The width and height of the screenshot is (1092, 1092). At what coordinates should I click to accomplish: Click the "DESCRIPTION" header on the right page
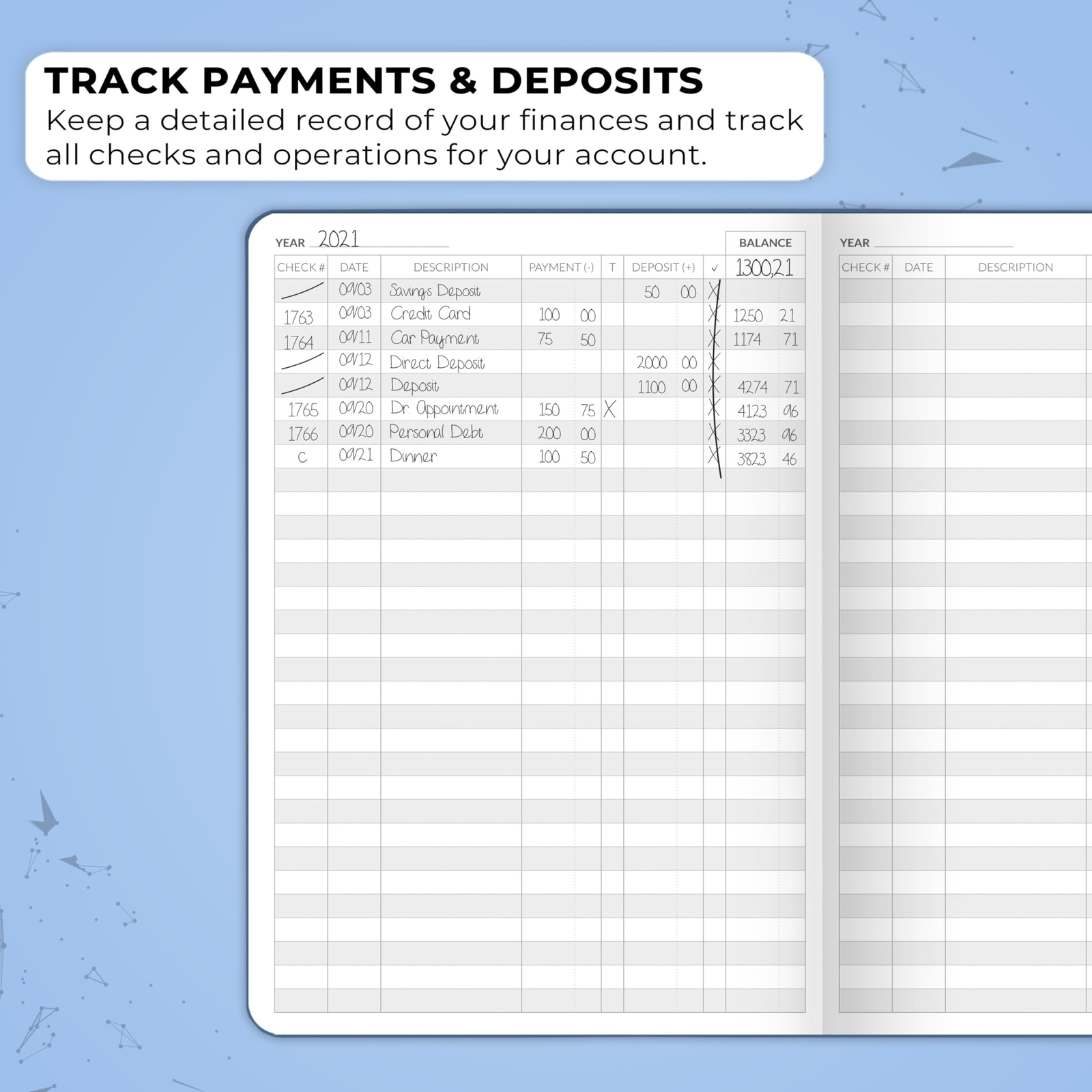pos(1016,268)
